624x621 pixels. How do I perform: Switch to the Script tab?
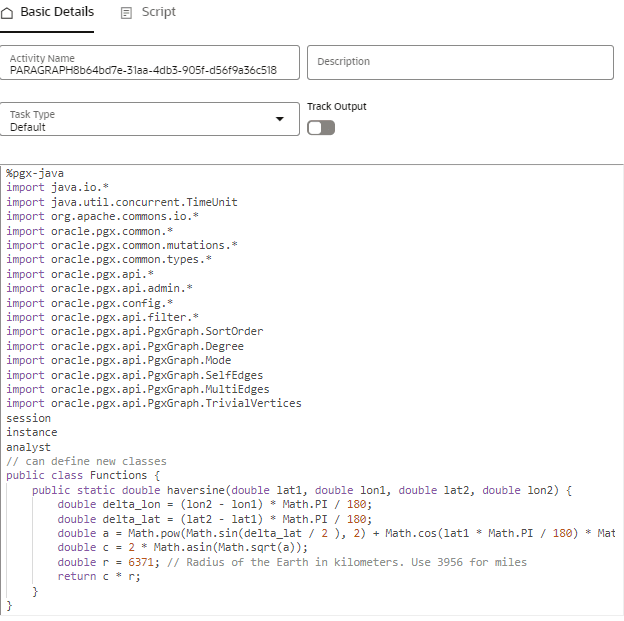(148, 12)
